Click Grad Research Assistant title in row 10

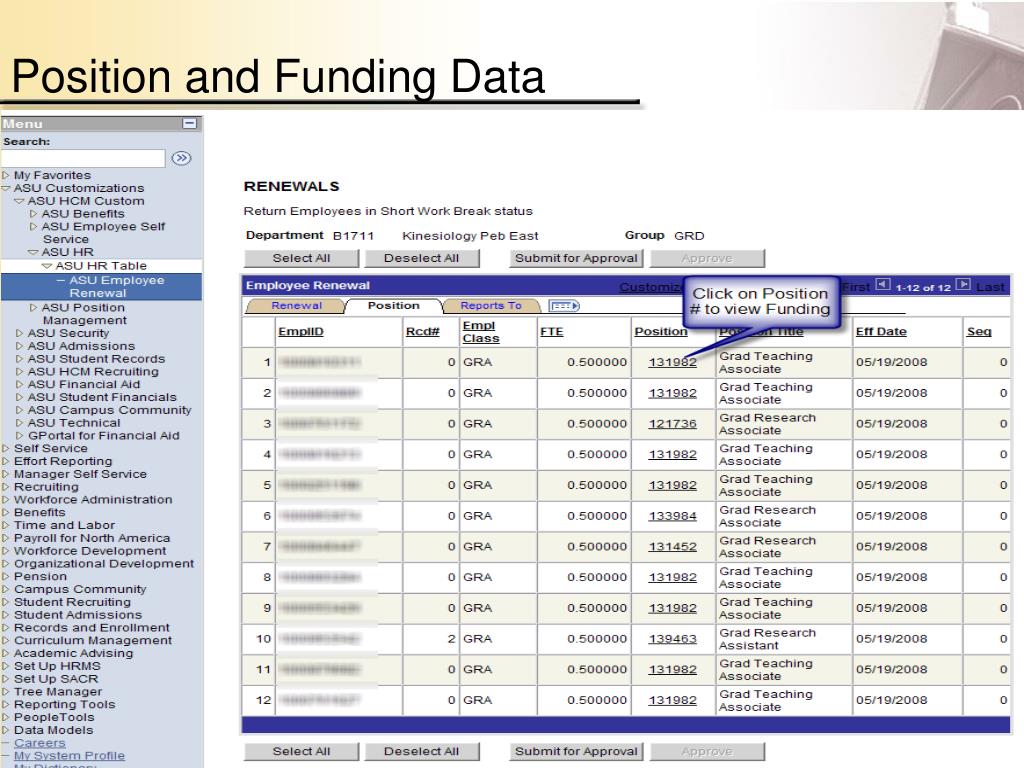[767, 639]
